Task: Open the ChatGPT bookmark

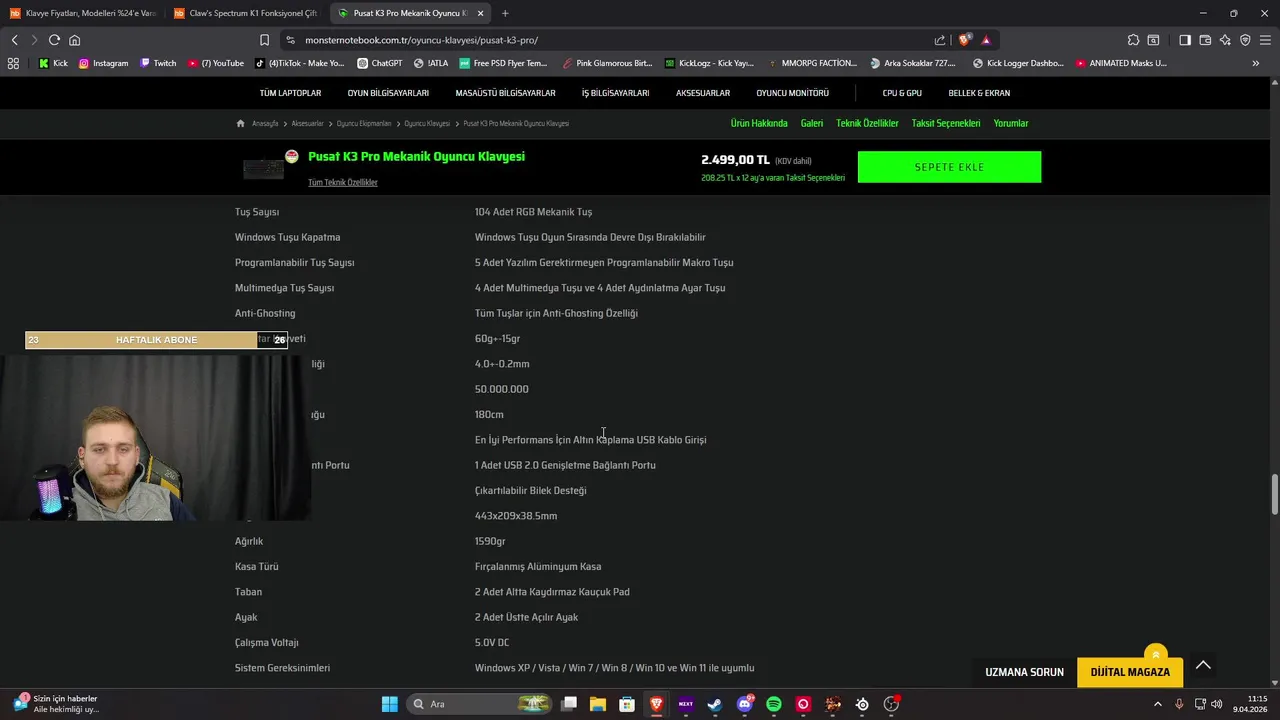Action: (x=379, y=63)
